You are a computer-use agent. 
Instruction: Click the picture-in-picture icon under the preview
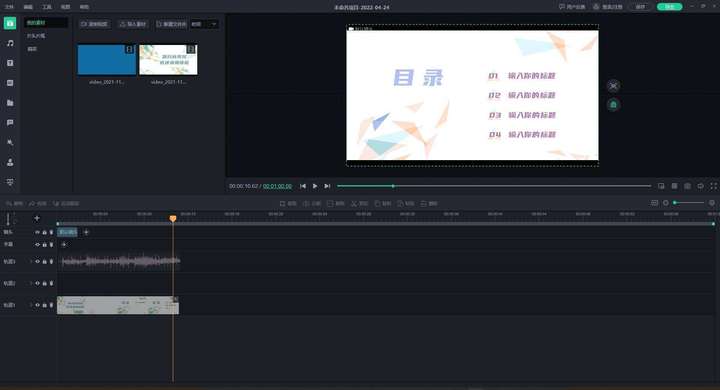coord(661,186)
